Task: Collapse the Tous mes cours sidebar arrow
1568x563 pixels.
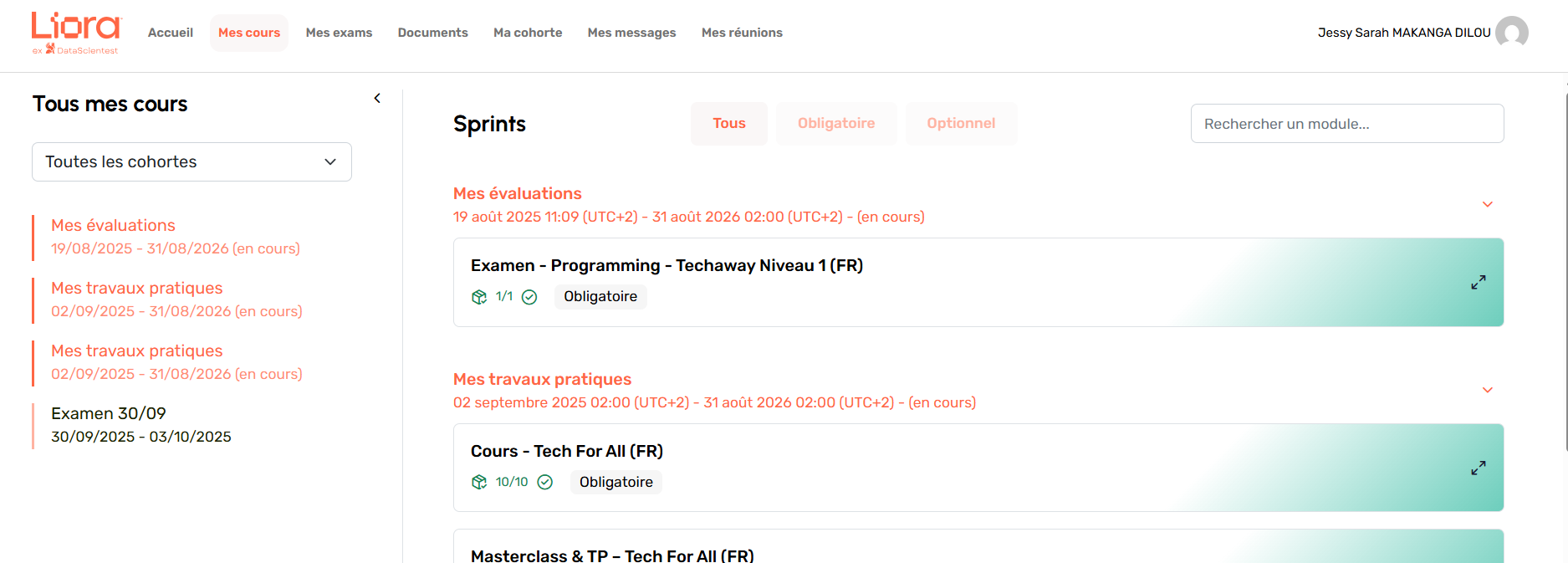Action: [377, 99]
